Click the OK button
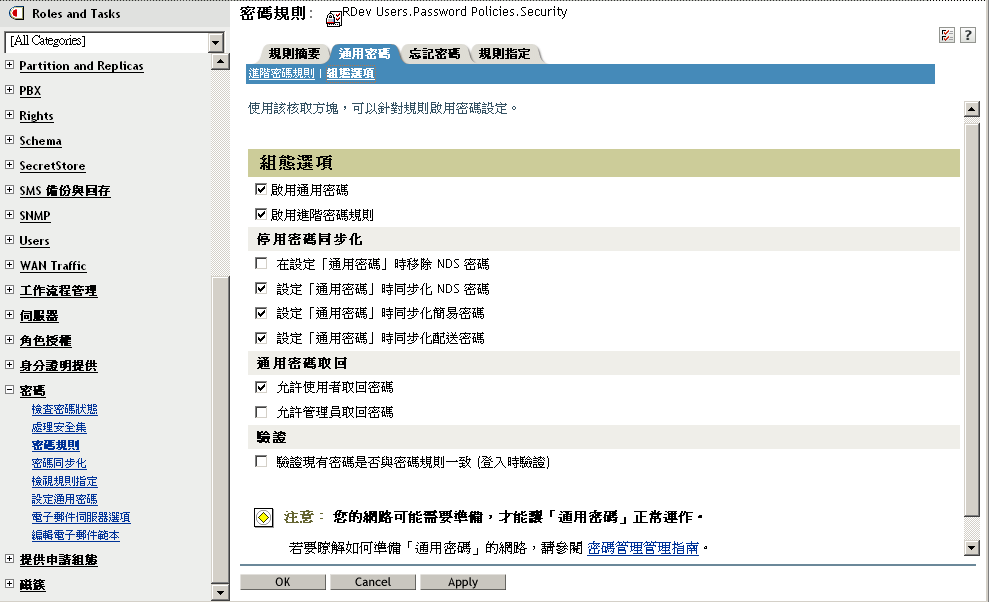 pos(283,582)
